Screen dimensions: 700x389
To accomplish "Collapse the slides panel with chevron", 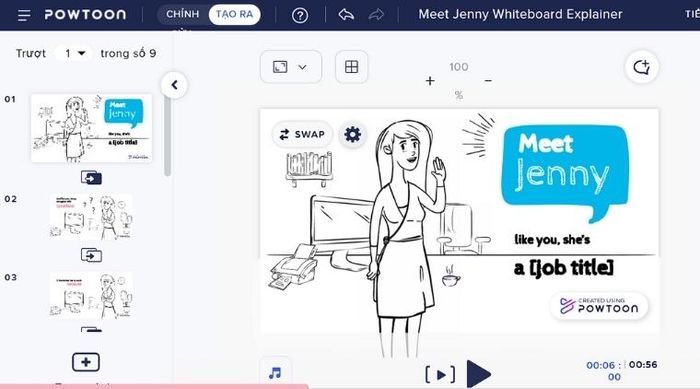I will coord(174,85).
